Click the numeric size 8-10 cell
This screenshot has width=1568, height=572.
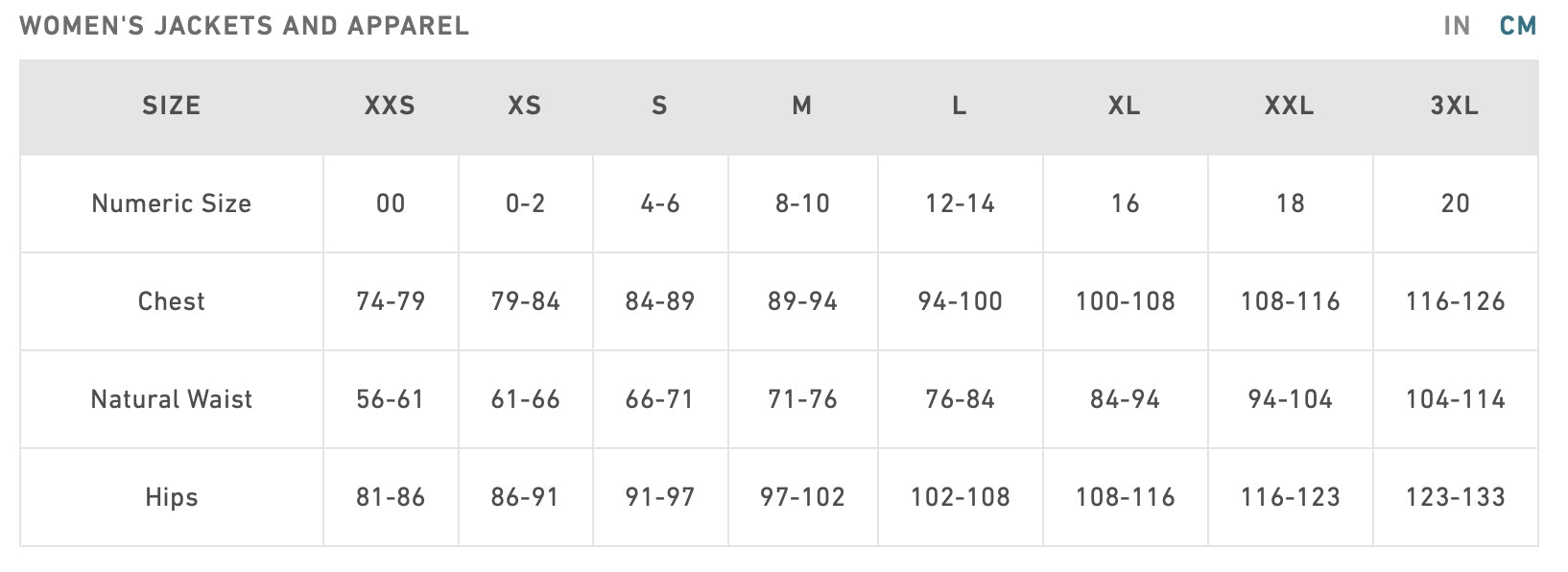(x=802, y=203)
